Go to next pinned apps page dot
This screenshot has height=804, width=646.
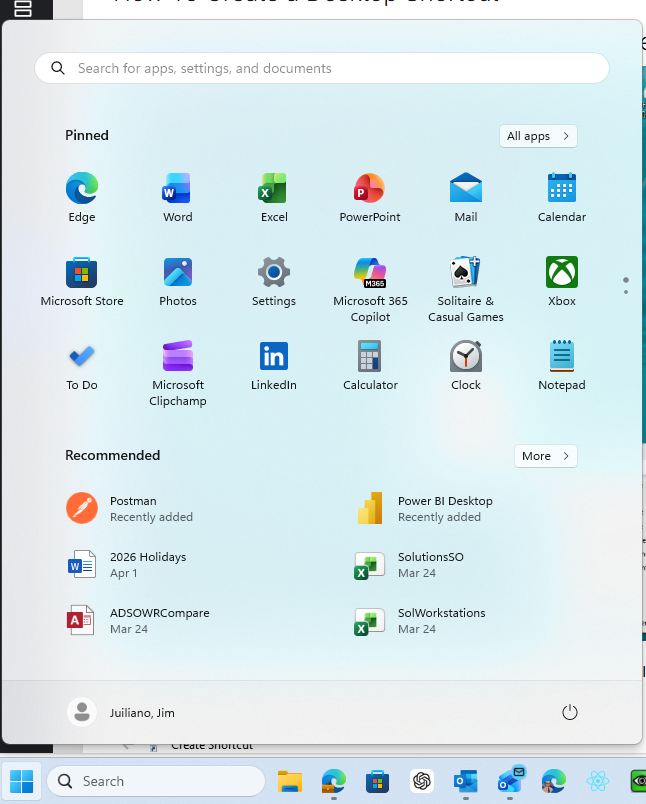pyautogui.click(x=625, y=292)
